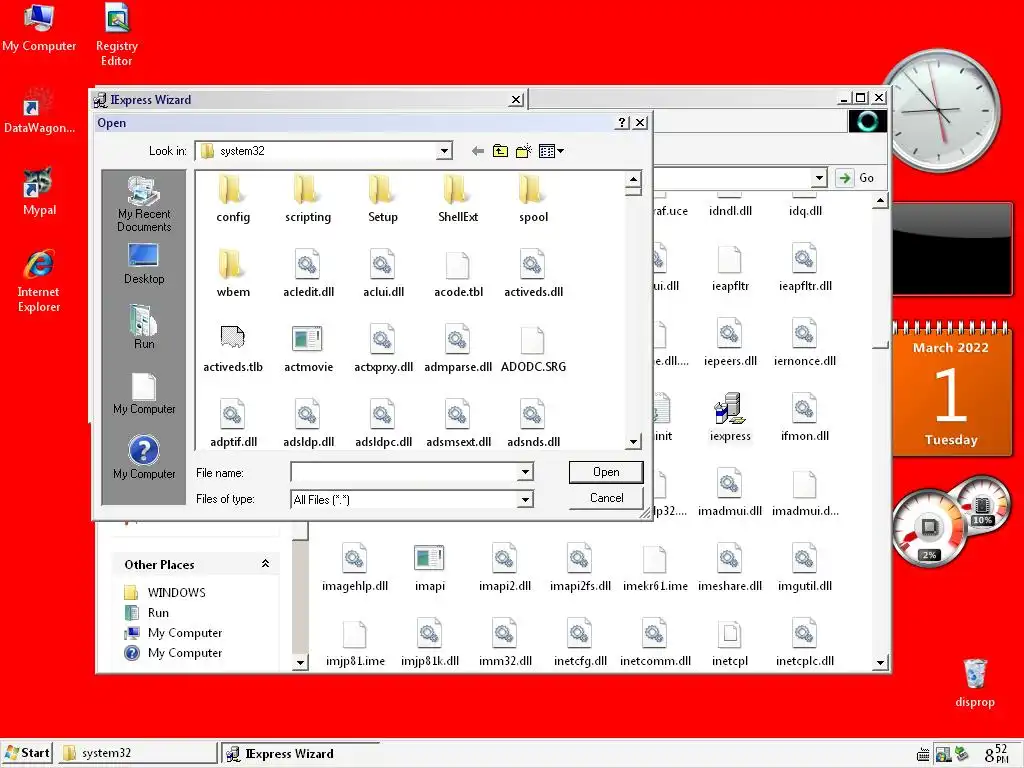
Task: Open the View menu dropdown button
Action: 551,152
